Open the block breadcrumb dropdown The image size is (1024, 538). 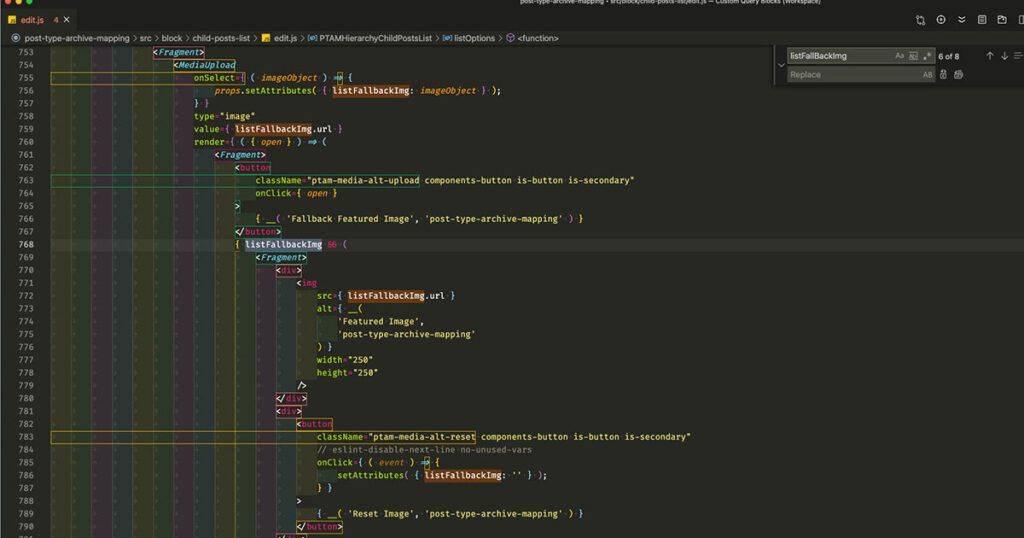tap(172, 39)
